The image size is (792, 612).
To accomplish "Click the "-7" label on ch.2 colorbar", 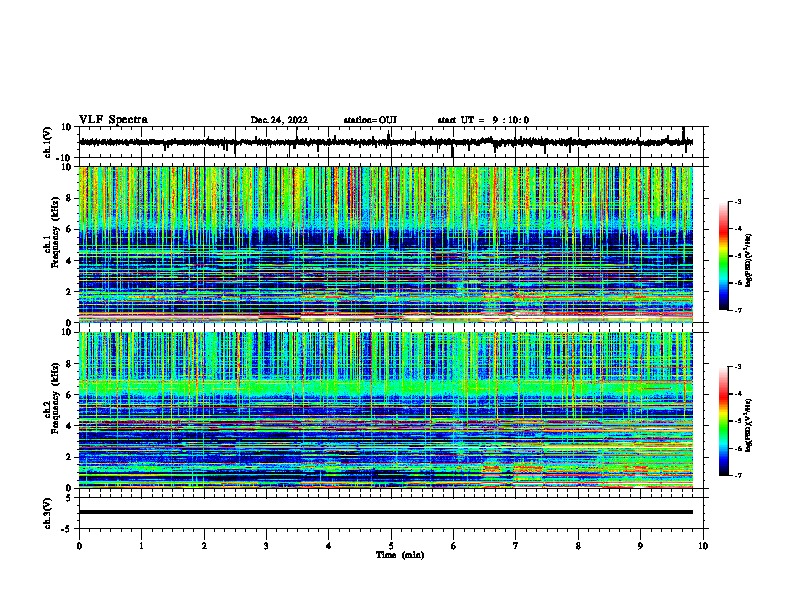I will [737, 475].
